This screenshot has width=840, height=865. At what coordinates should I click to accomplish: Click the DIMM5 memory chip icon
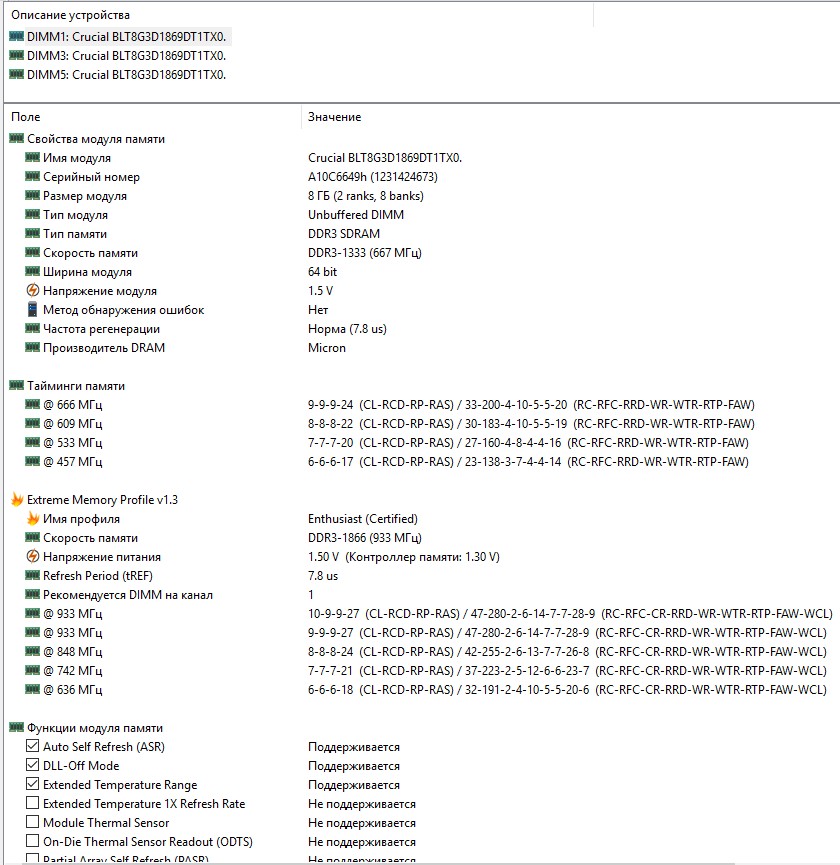click(x=17, y=74)
